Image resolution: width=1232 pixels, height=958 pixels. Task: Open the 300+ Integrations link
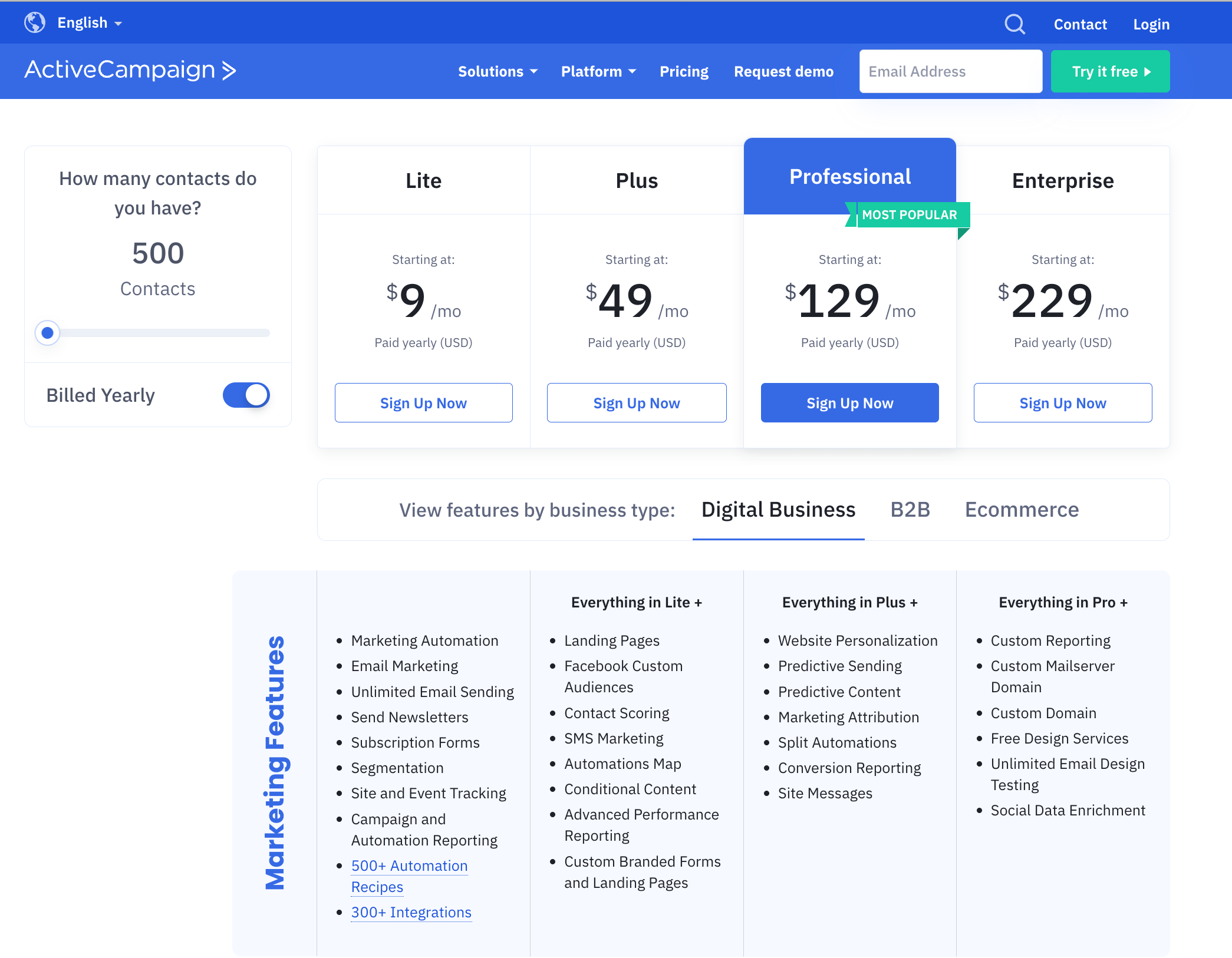click(x=411, y=912)
